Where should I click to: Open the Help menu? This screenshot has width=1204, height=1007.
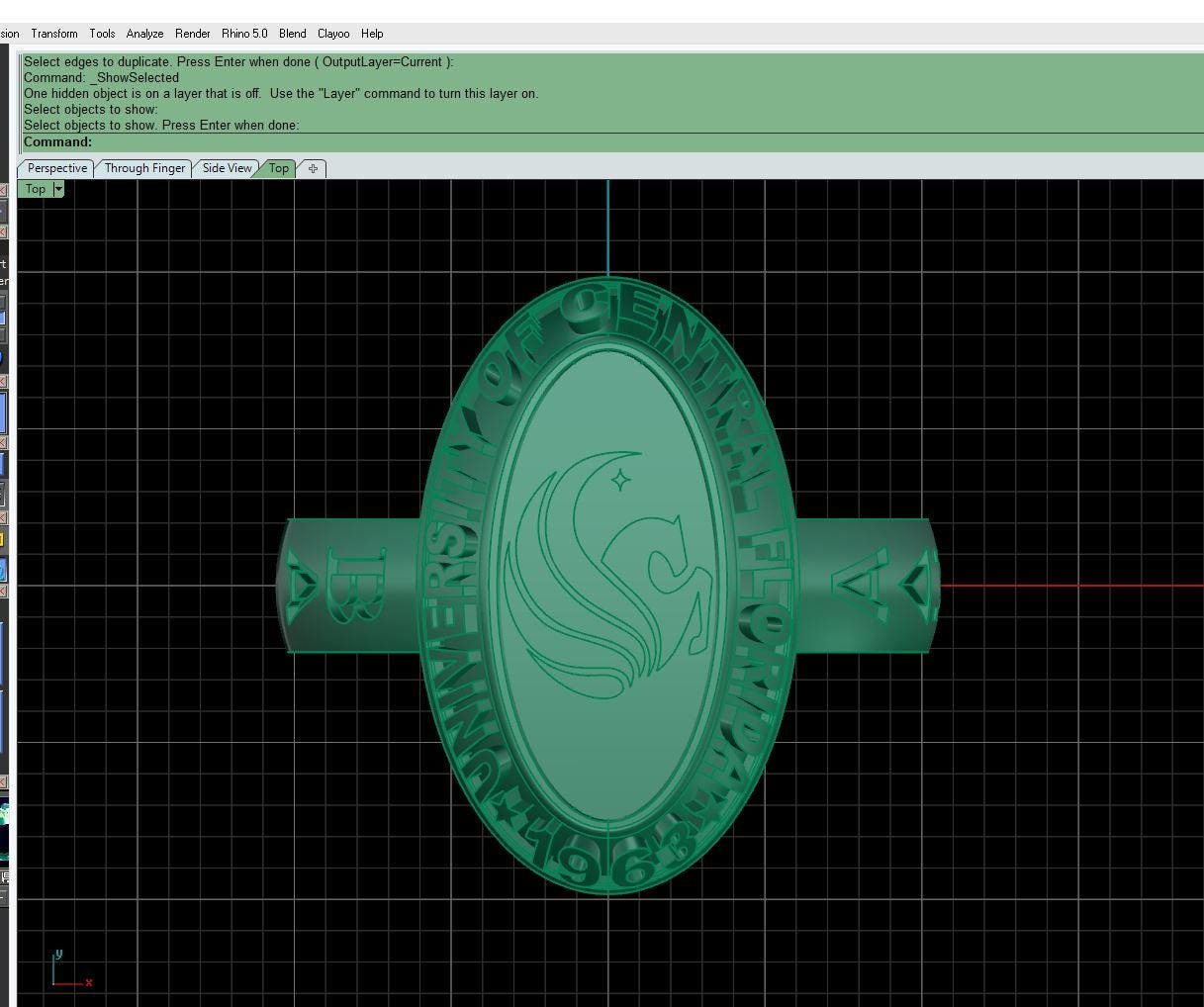pos(372,34)
